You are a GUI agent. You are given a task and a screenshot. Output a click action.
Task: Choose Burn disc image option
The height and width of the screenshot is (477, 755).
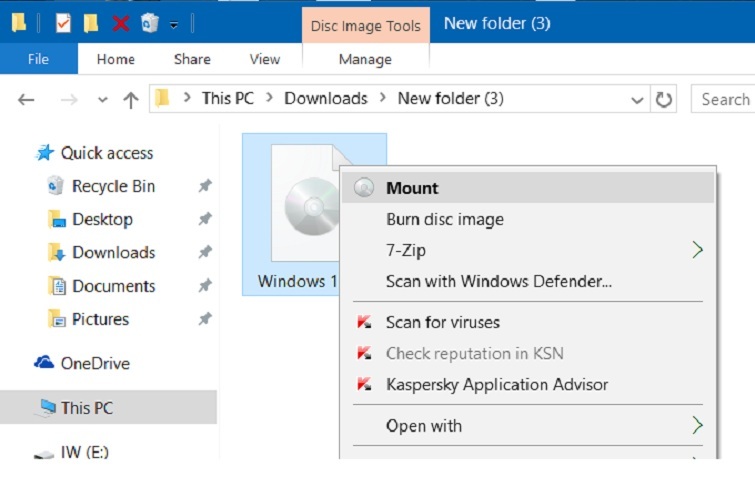pyautogui.click(x=444, y=219)
